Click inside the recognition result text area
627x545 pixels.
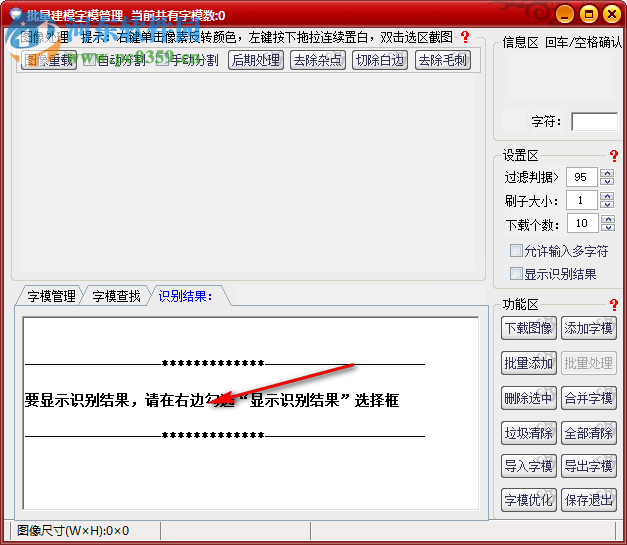[251, 413]
